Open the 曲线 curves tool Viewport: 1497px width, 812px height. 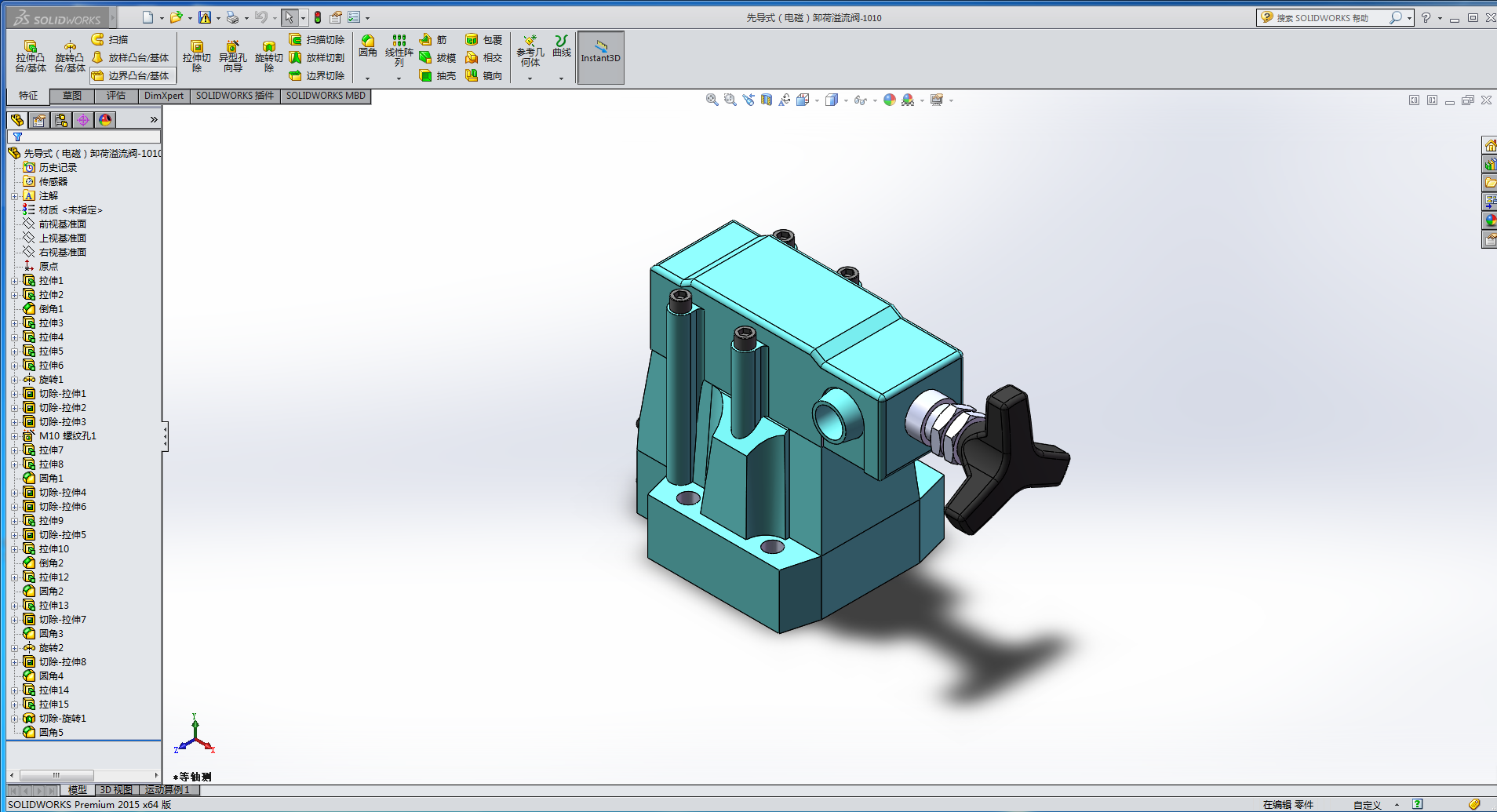(562, 46)
